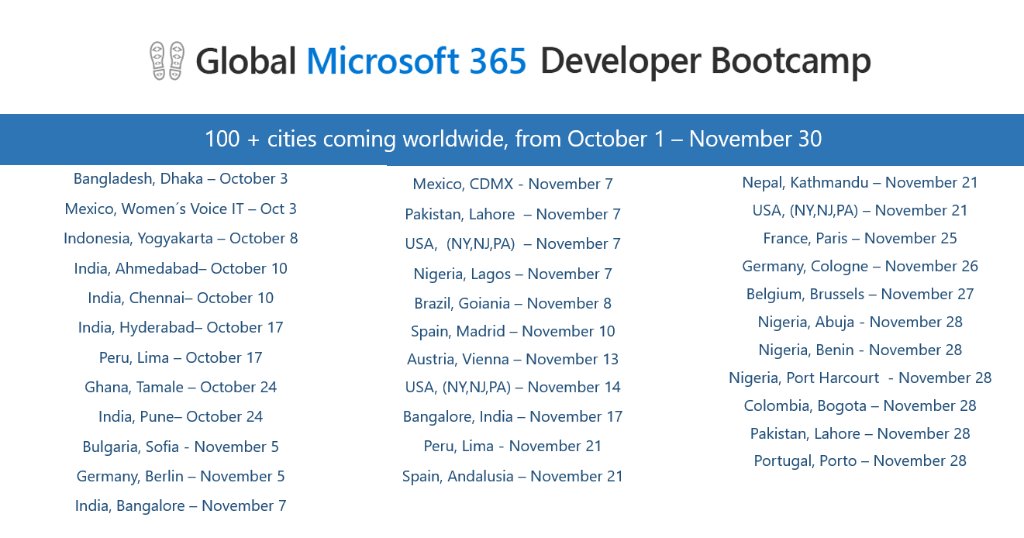Image resolution: width=1024 pixels, height=538 pixels.
Task: Click the bootprints logo icon beside the title
Action: (167, 61)
